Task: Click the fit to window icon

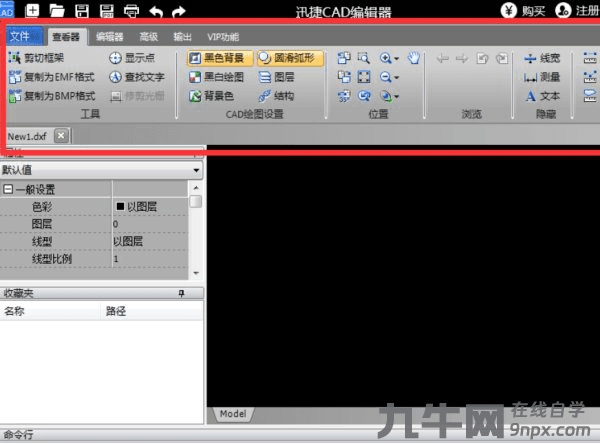Action: [x=364, y=77]
